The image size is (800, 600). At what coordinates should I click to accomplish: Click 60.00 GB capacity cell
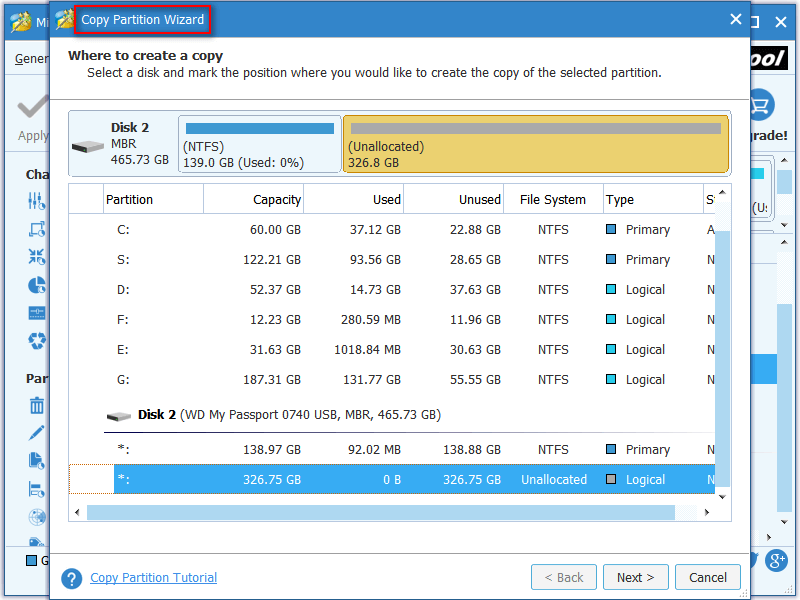coord(275,230)
